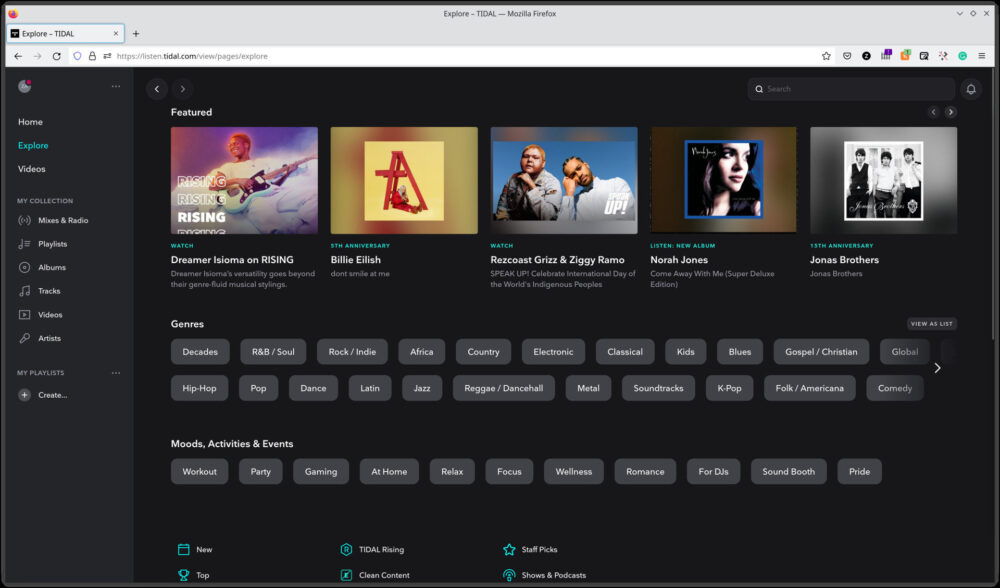Open the profile options ellipsis menu
The width and height of the screenshot is (1000, 588).
point(115,86)
